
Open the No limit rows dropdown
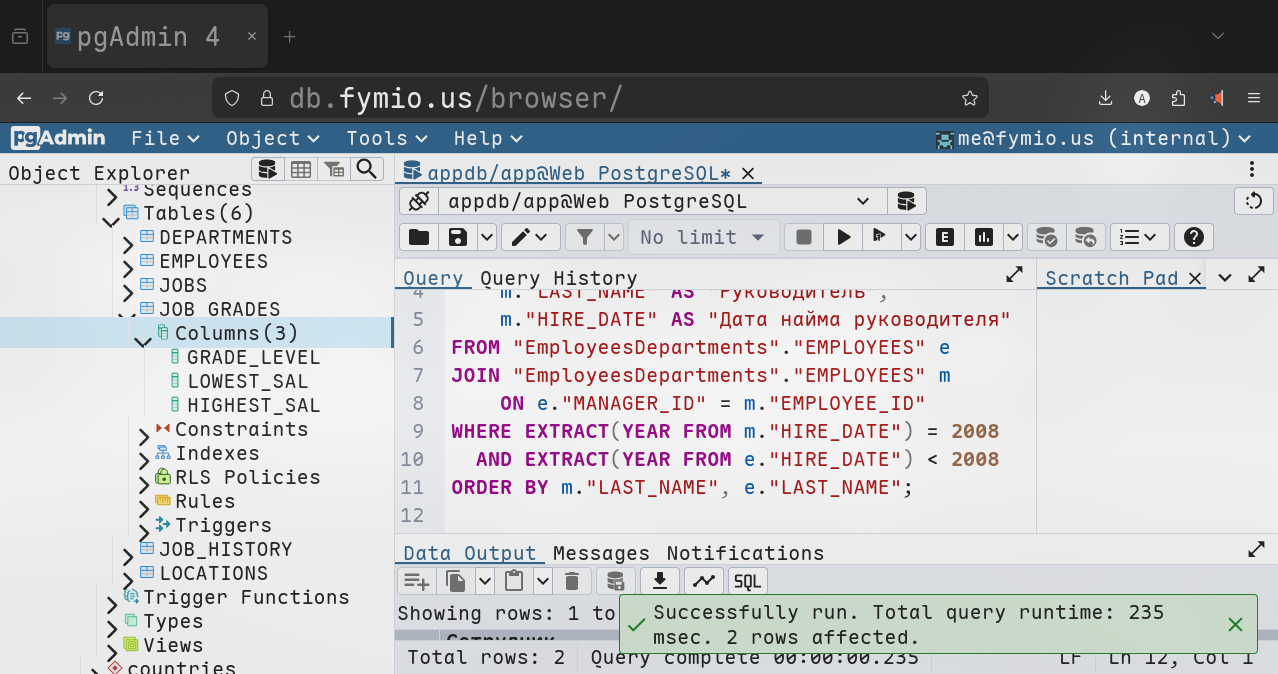703,237
